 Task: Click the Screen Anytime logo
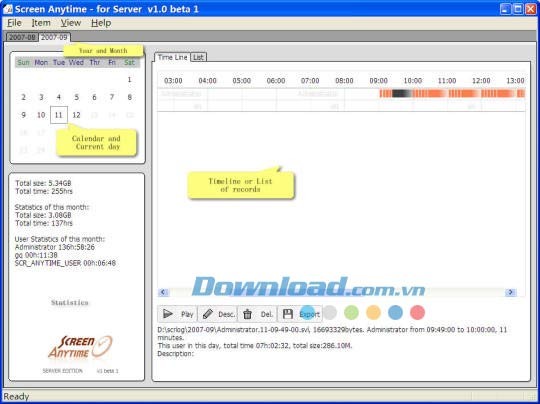80,347
